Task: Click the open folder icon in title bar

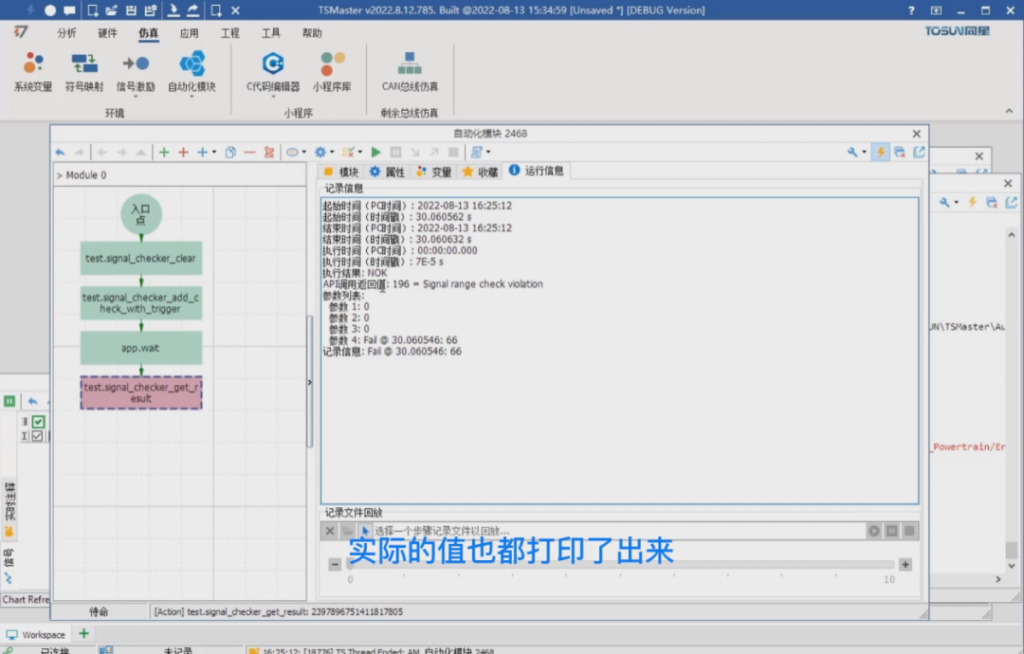Action: (112, 10)
